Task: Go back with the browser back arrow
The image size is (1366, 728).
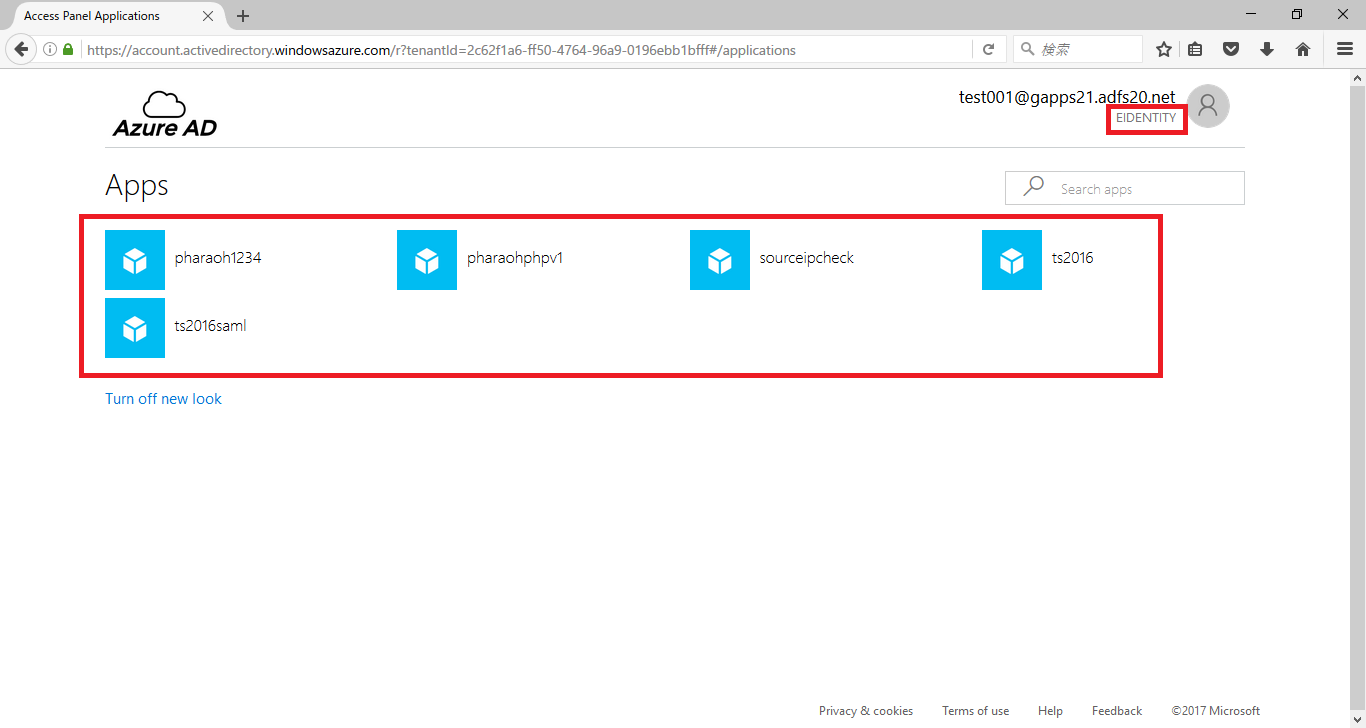Action: 20,49
